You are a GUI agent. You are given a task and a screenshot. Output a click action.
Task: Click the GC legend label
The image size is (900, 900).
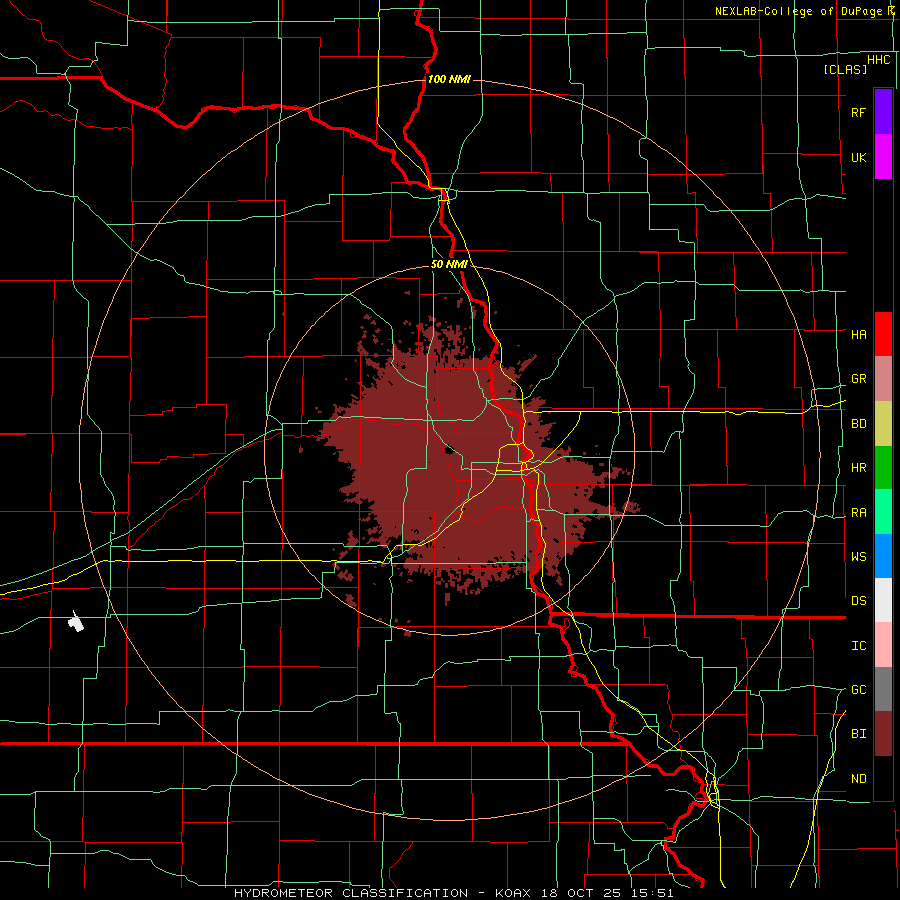[858, 690]
